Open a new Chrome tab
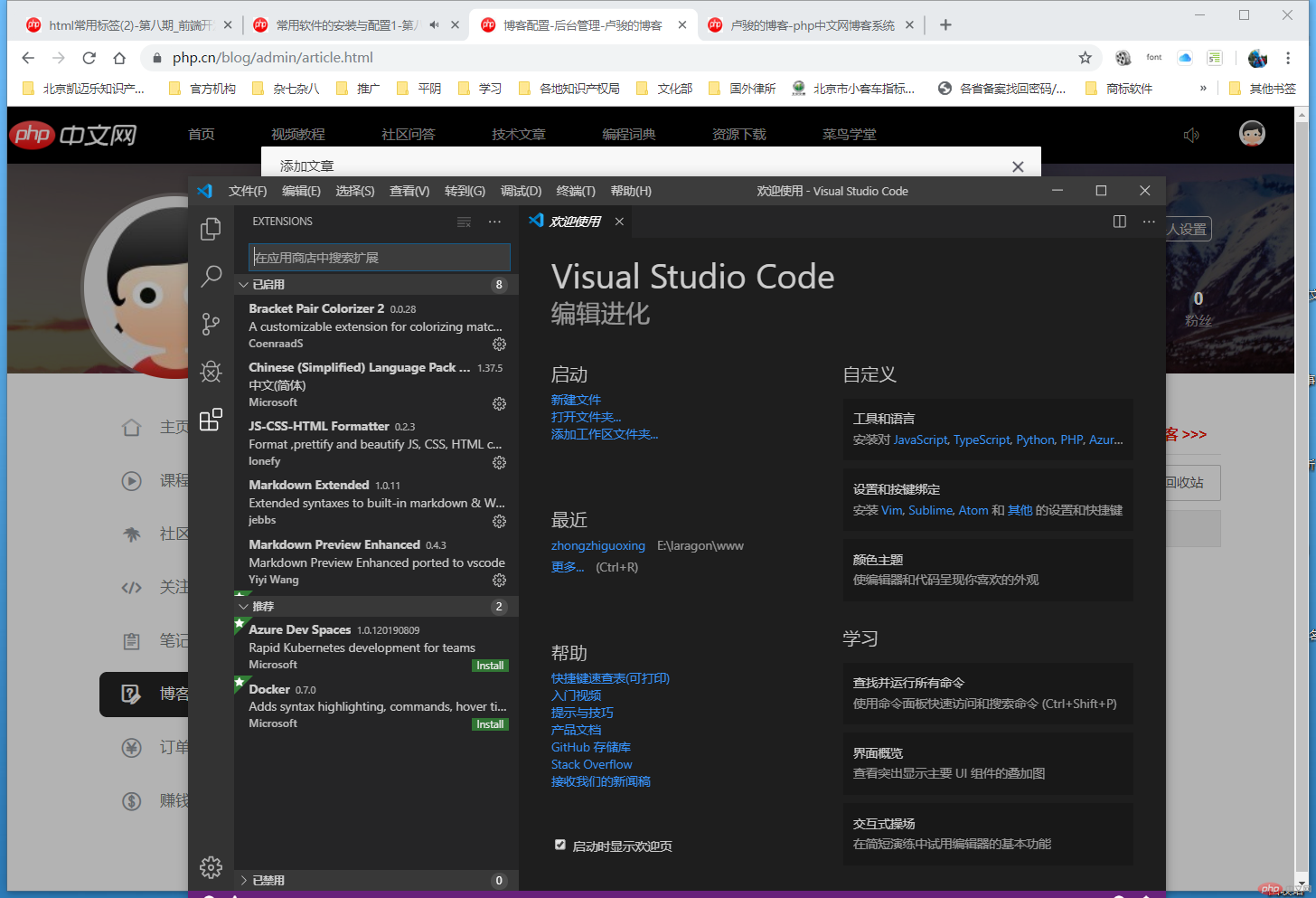 coord(945,25)
